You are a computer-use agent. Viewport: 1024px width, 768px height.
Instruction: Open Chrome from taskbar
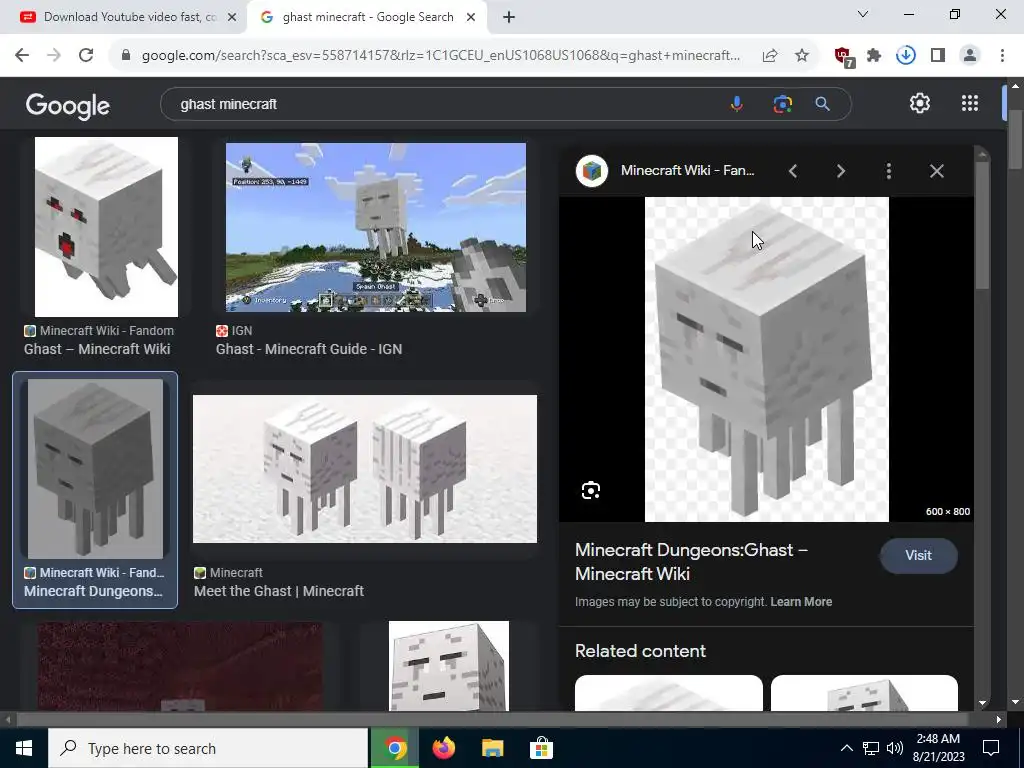coord(394,748)
